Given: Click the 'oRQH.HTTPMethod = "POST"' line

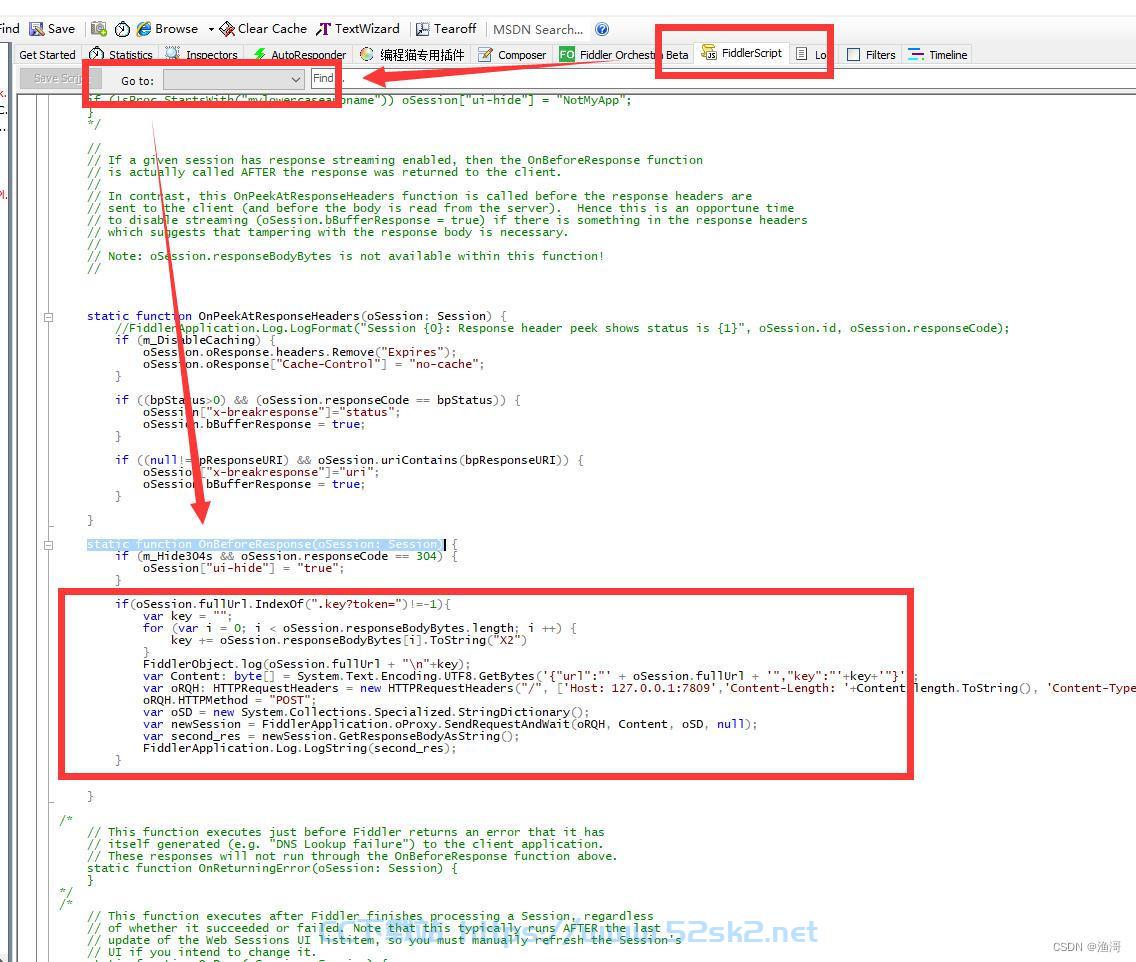Looking at the screenshot, I should tap(230, 700).
